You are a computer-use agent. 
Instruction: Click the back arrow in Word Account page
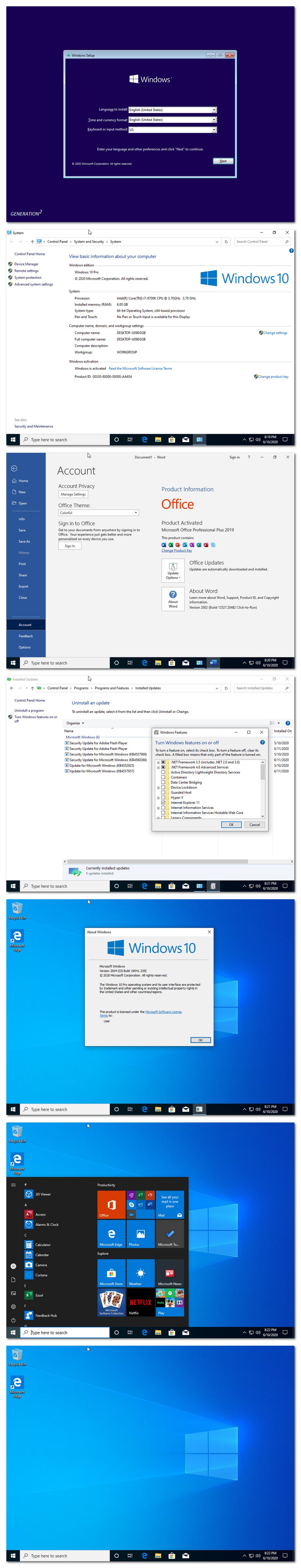click(x=14, y=468)
